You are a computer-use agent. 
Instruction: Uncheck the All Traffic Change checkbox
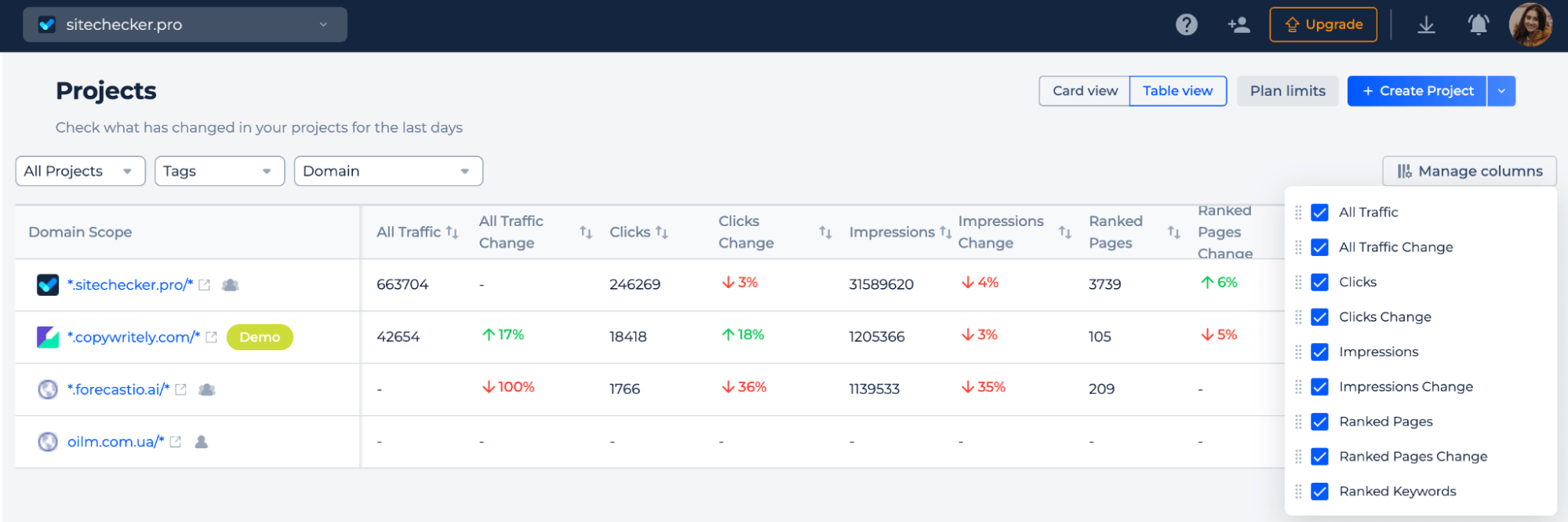pos(1319,247)
